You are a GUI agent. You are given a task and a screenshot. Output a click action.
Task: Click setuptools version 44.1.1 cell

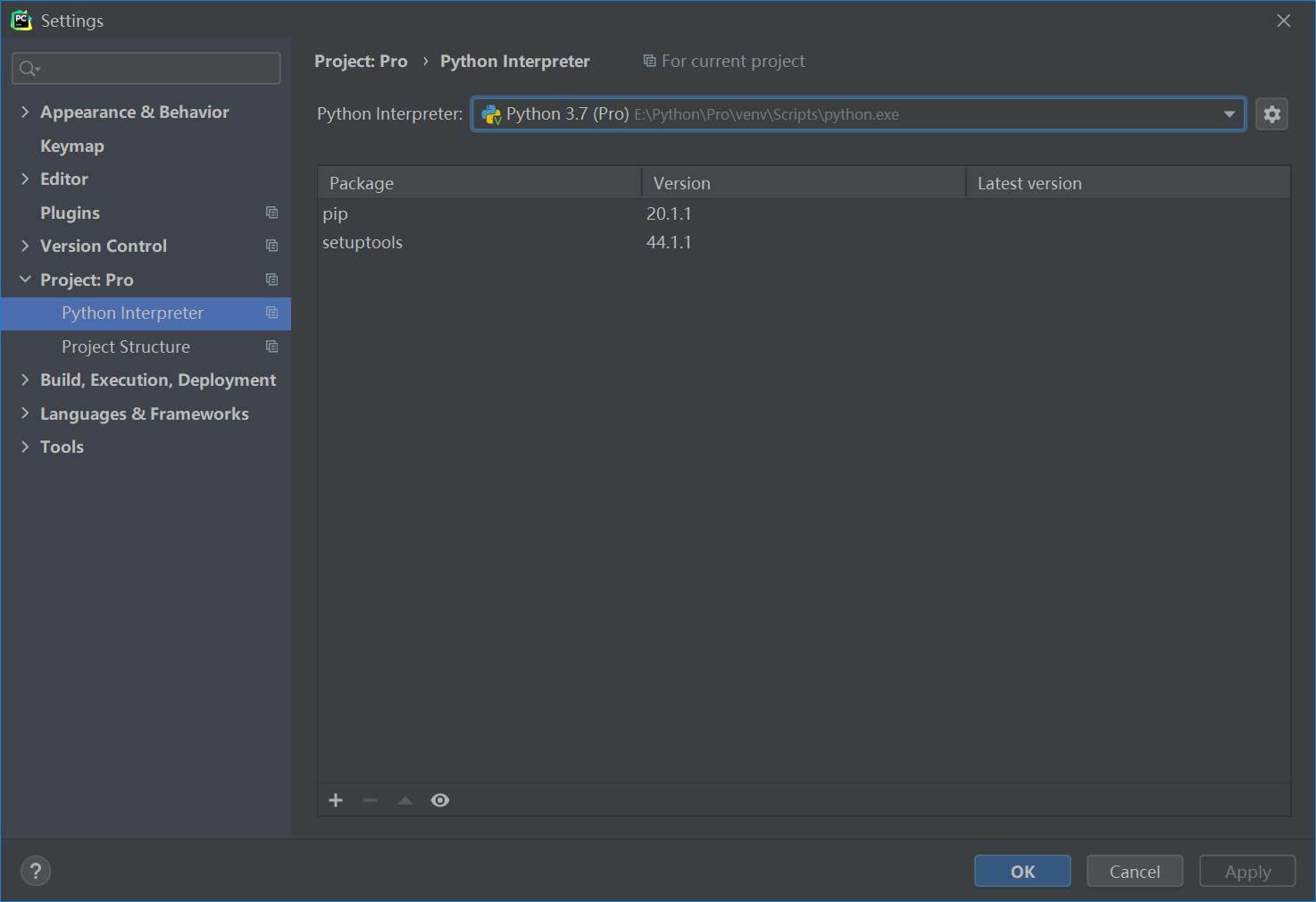pos(669,242)
